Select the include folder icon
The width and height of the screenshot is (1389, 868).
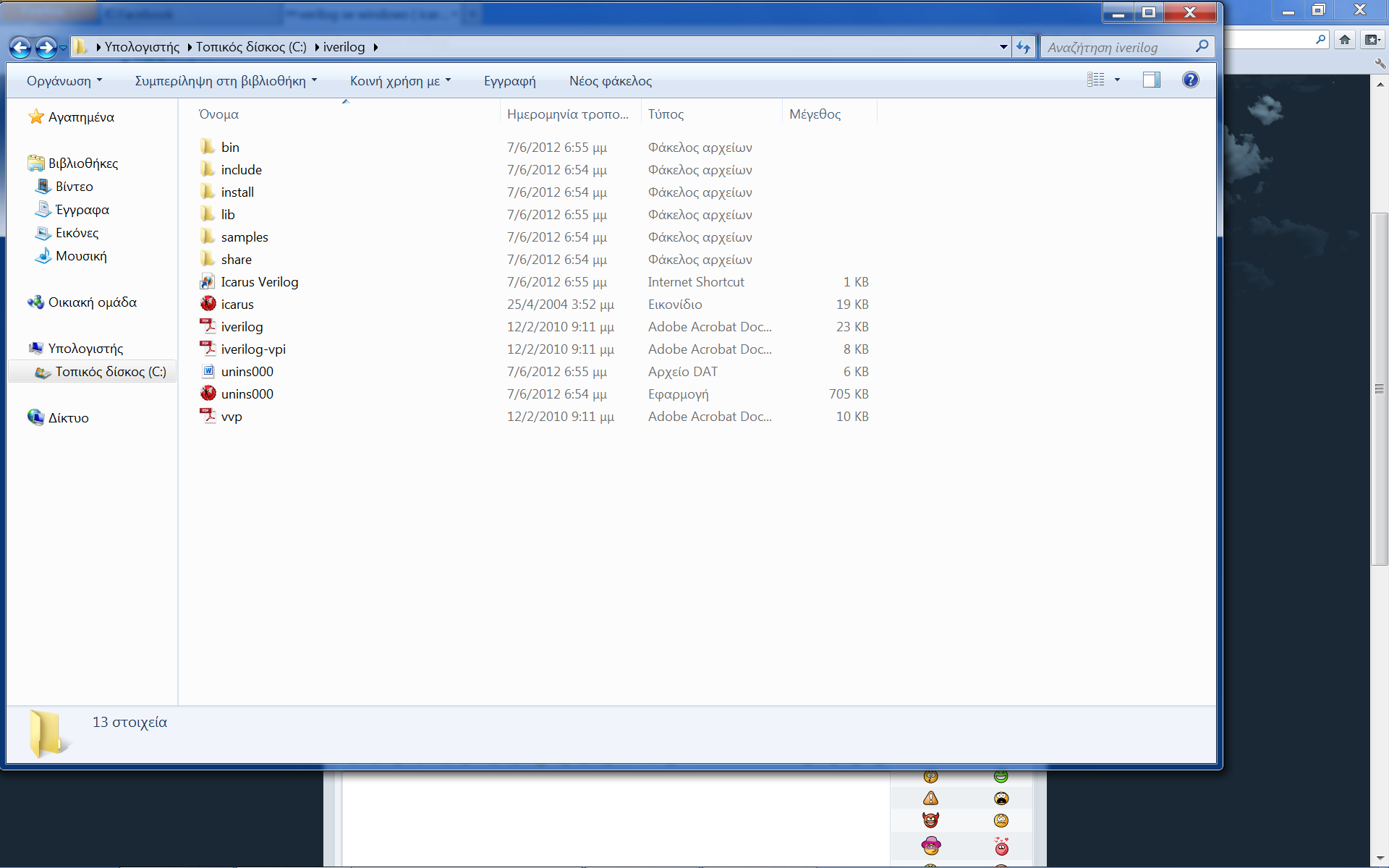(x=208, y=169)
